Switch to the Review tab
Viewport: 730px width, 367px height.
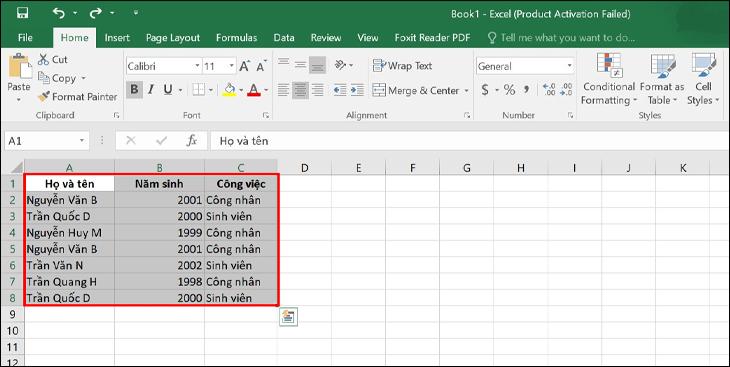pyautogui.click(x=326, y=38)
